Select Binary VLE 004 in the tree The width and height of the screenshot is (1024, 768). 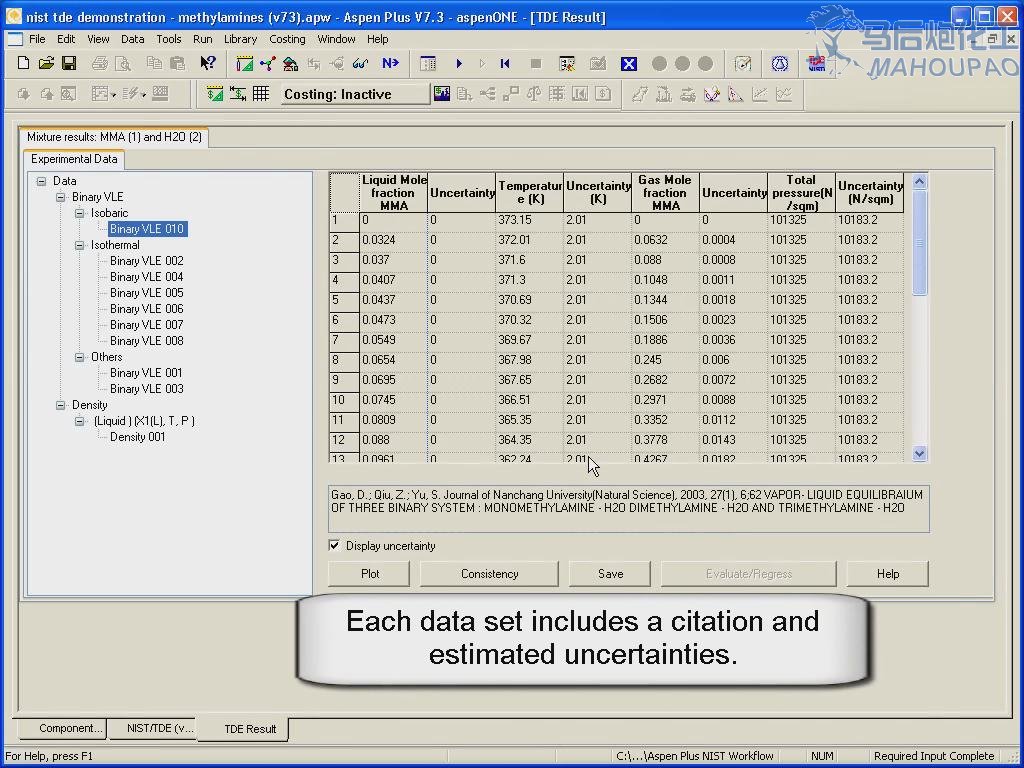click(x=146, y=277)
